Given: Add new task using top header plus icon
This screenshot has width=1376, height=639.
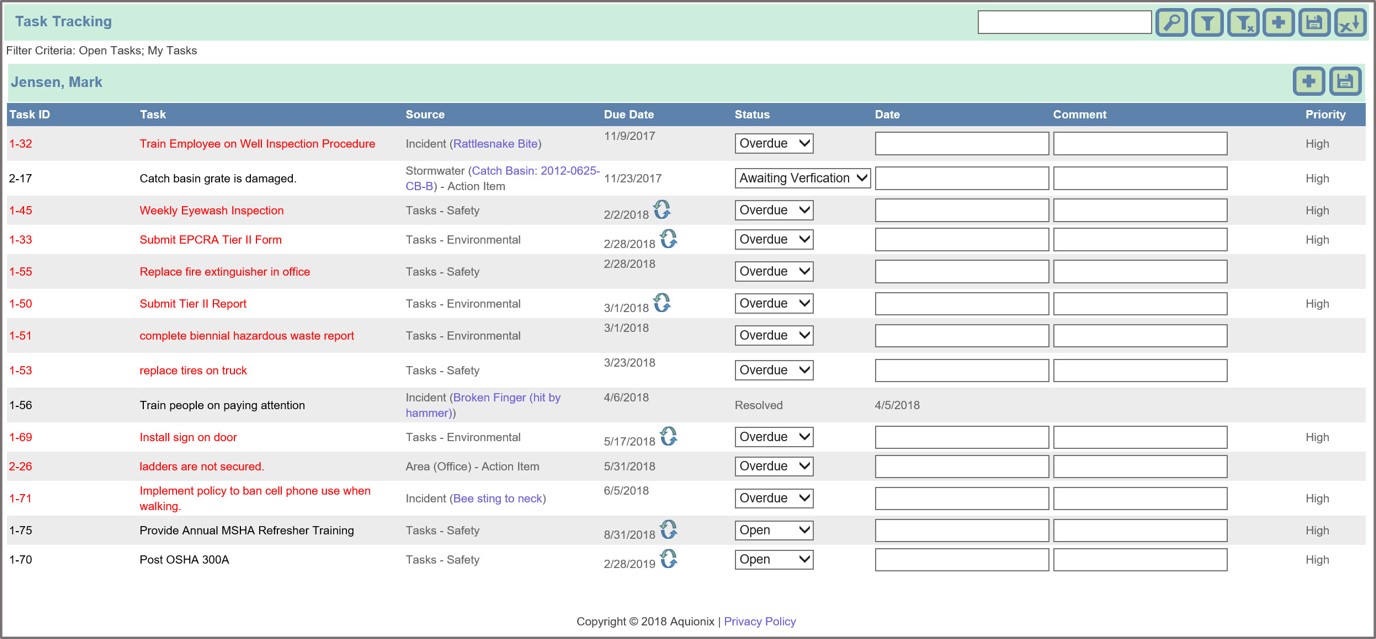Looking at the screenshot, I should pos(1279,22).
